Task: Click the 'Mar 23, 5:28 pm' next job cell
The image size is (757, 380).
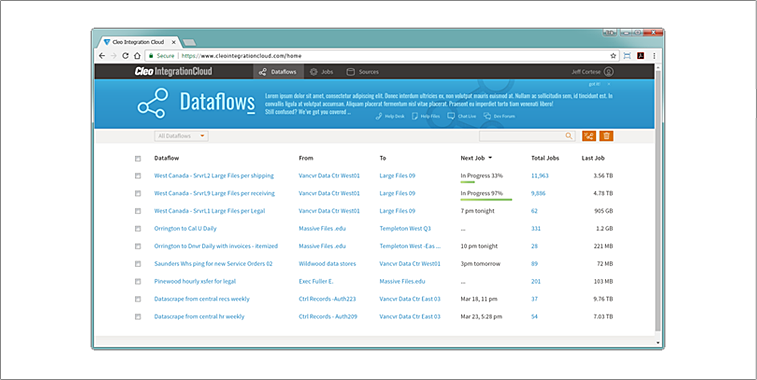Action: pos(481,316)
